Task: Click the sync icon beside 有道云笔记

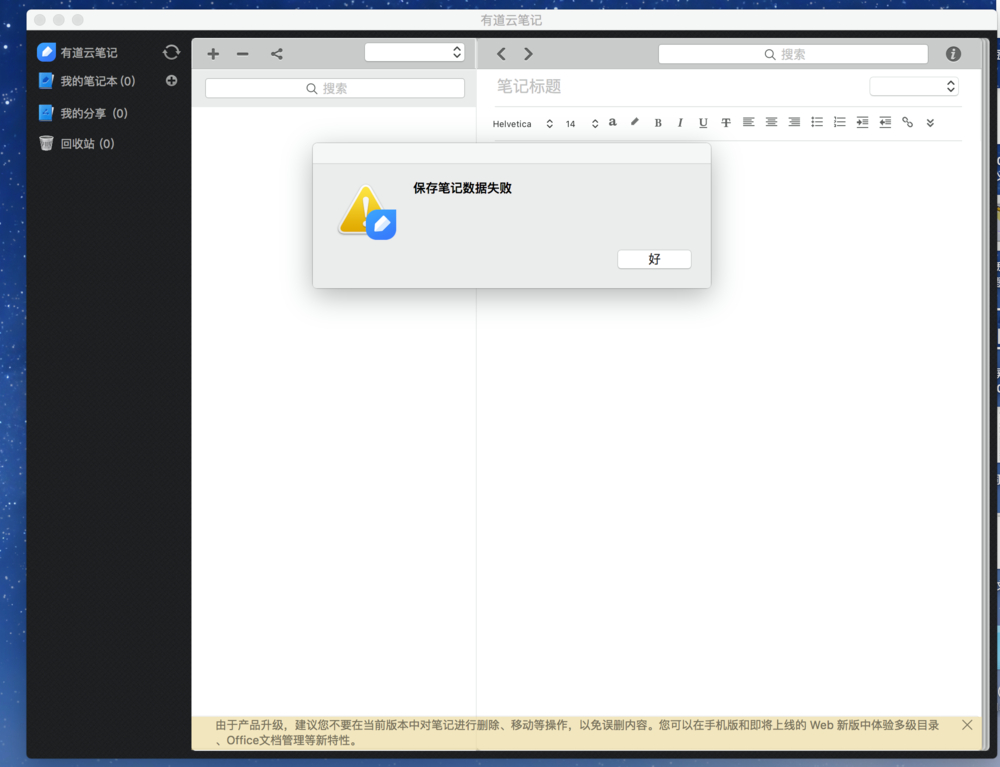Action: point(171,52)
